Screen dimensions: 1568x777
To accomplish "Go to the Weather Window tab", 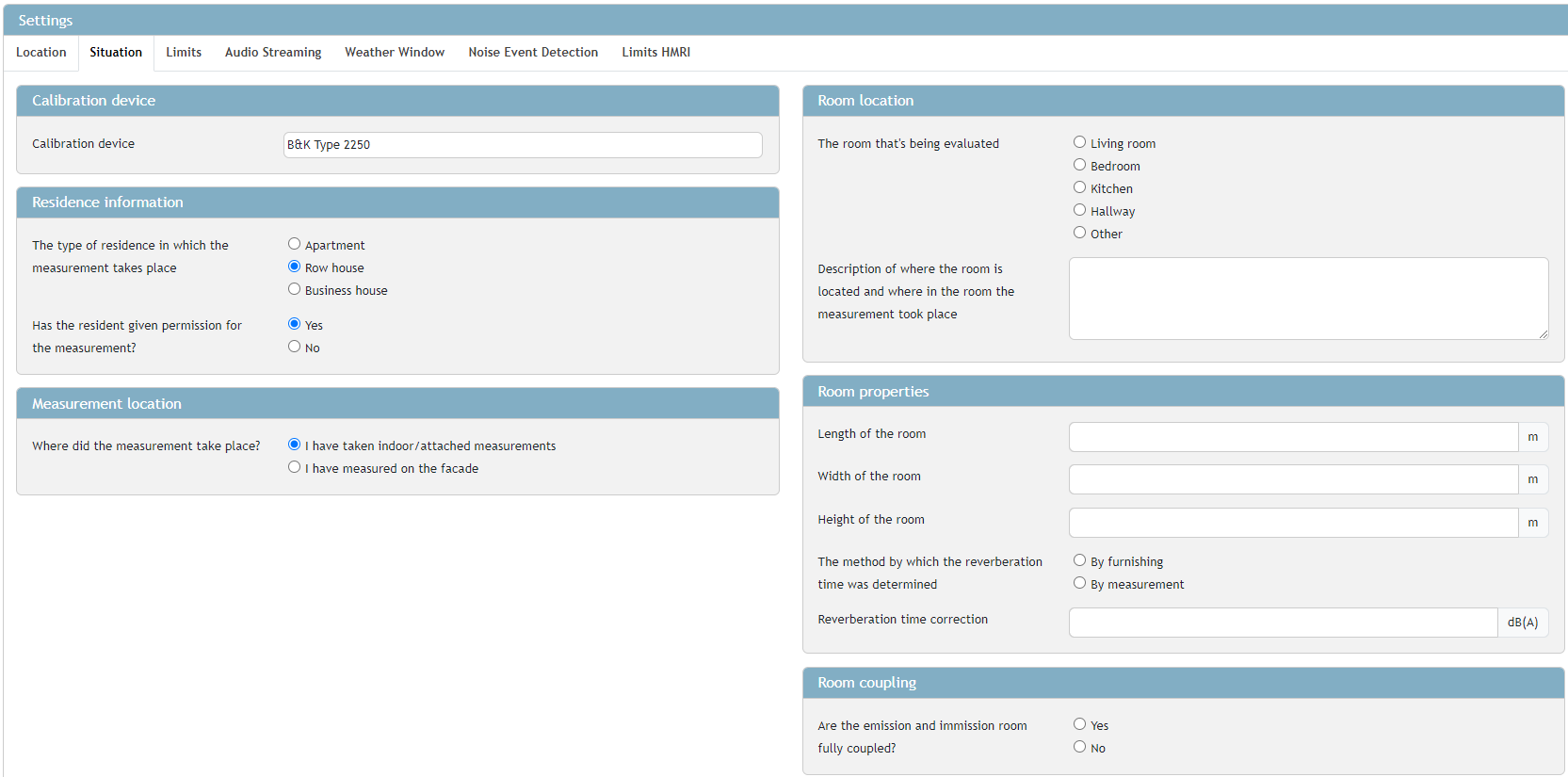I will (395, 53).
